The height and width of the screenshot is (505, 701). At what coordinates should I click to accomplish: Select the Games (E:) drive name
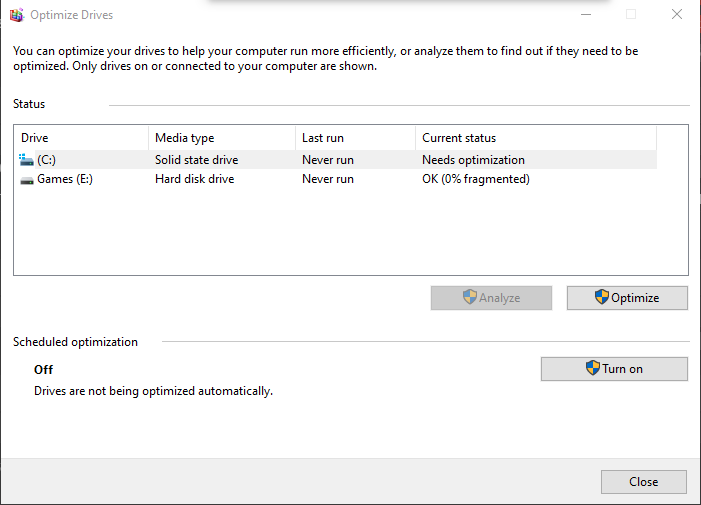tap(65, 179)
